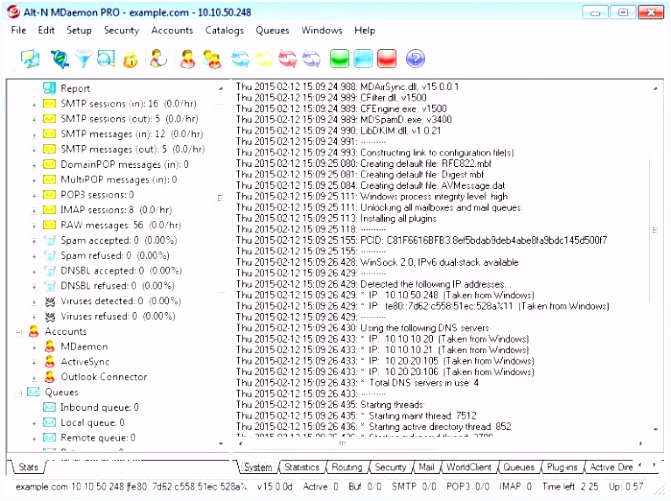
Task: Click the log pane horizontal scrollbar right arrow
Action: (641, 444)
